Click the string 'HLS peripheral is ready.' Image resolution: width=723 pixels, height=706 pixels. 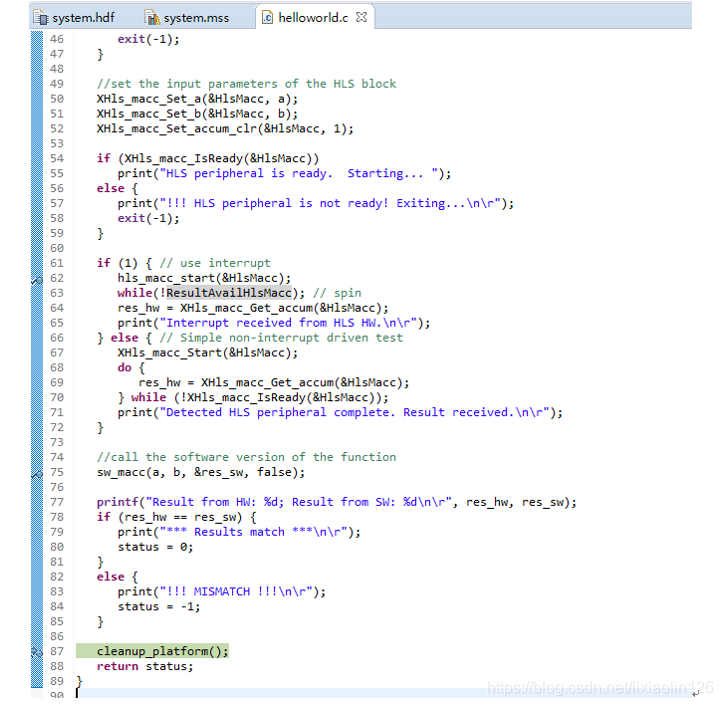point(249,173)
